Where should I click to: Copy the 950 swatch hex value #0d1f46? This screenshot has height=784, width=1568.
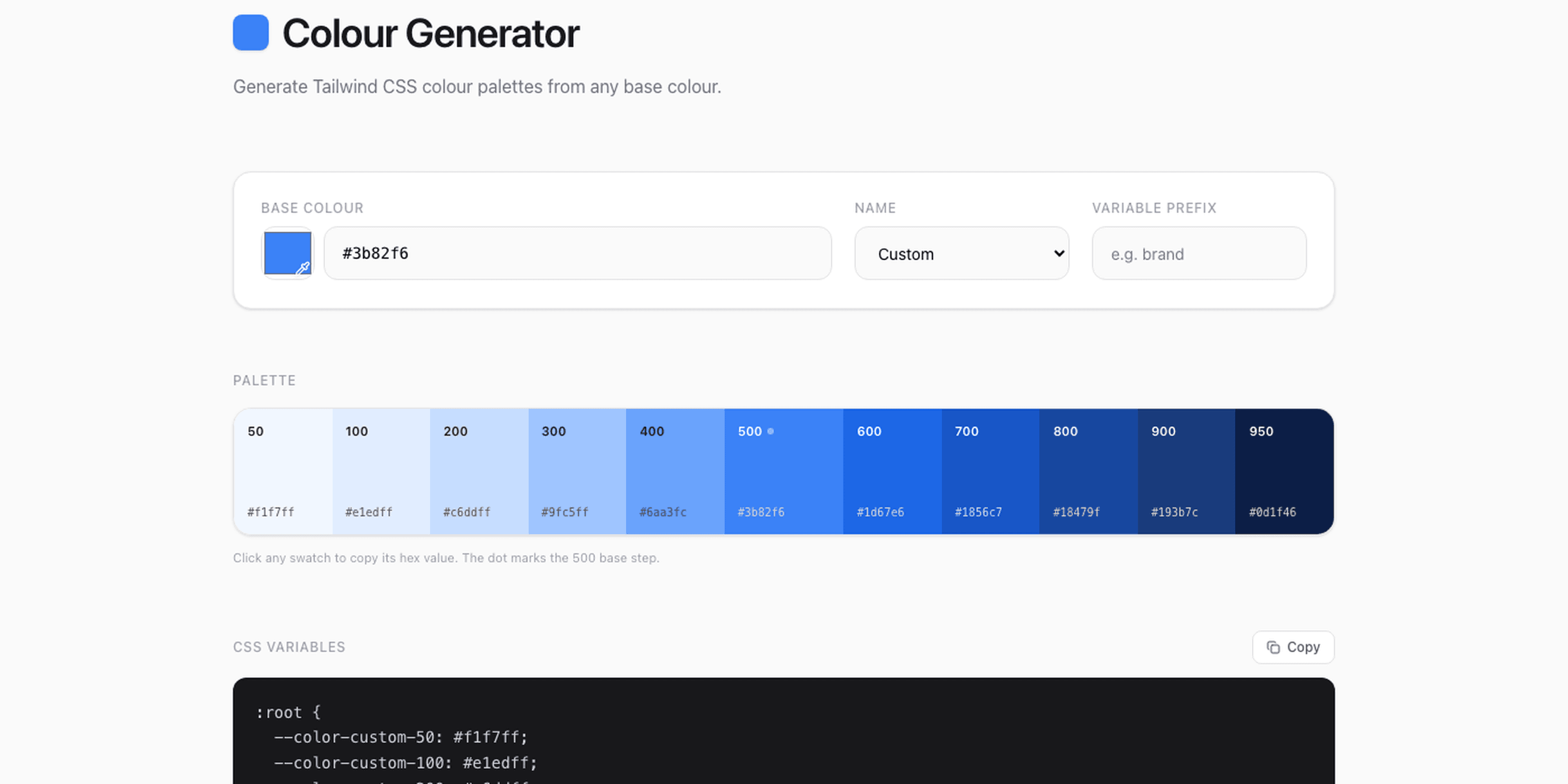point(1283,472)
